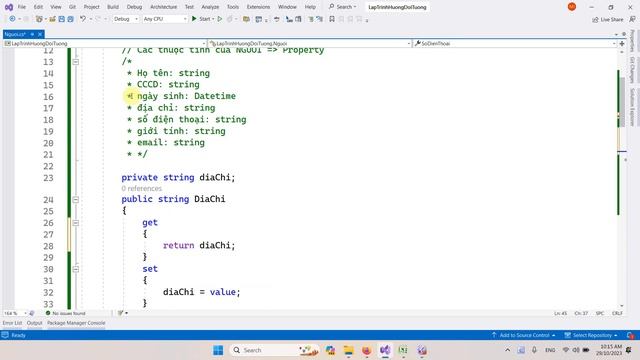Click the 'return diaChi;' statement
Image resolution: width=640 pixels, height=360 pixels.
click(x=199, y=245)
